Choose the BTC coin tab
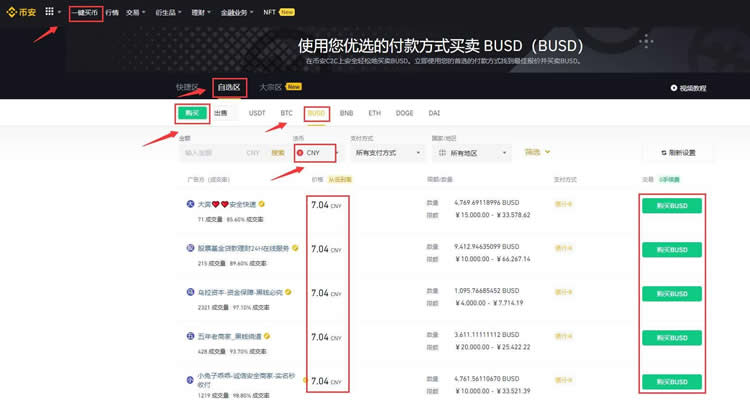This screenshot has width=750, height=403. pos(287,113)
